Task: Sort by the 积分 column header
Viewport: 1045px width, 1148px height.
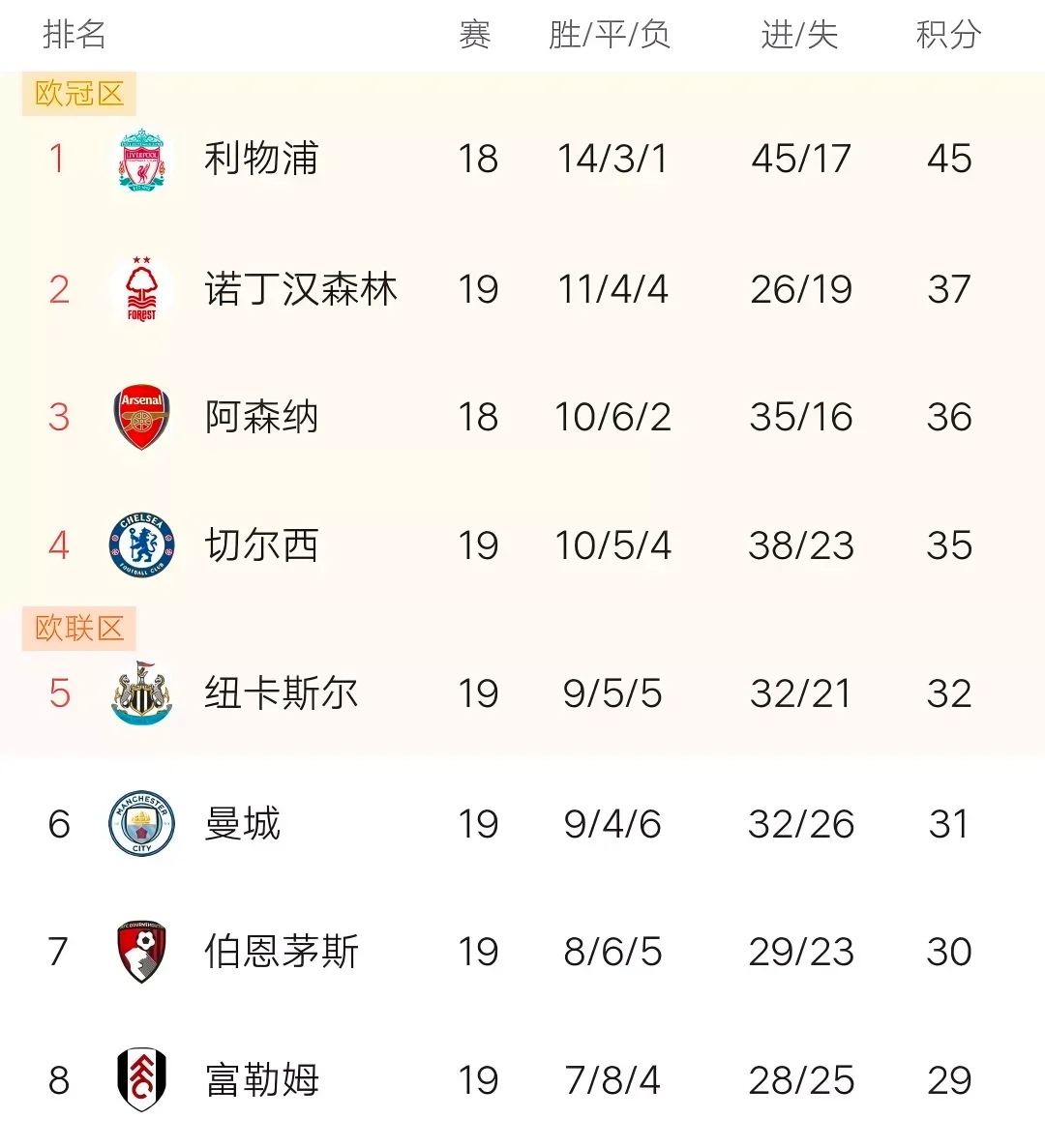Action: pos(948,34)
